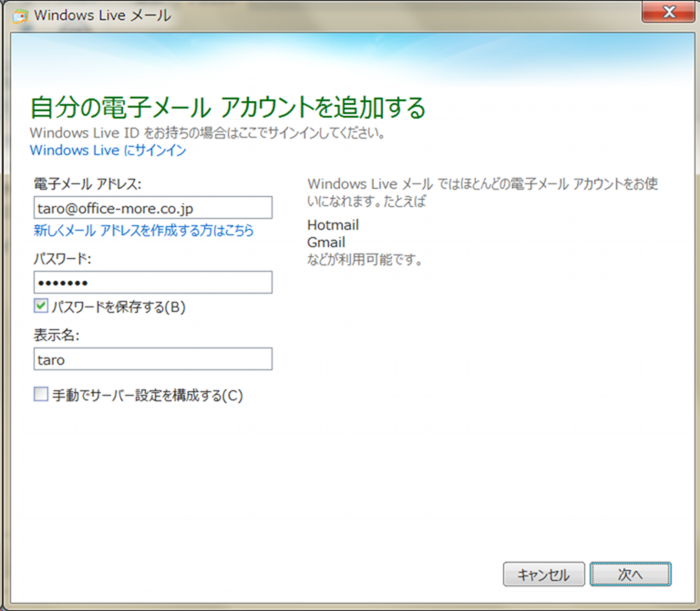The width and height of the screenshot is (700, 611).
Task: Focus the パスワード input field
Action: coord(153,283)
